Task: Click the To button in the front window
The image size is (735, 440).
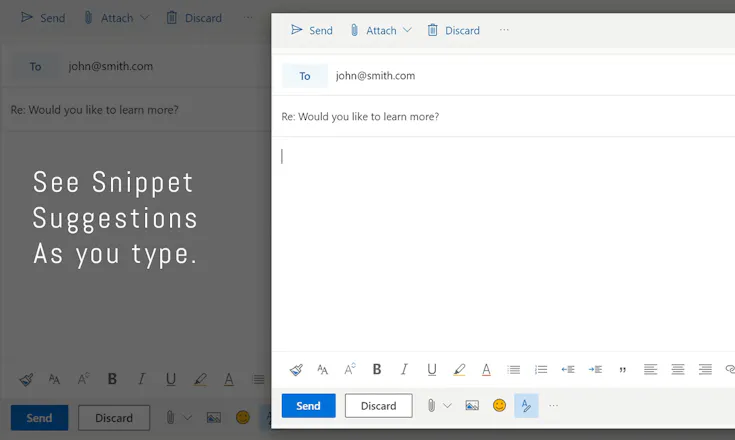Action: click(x=305, y=76)
